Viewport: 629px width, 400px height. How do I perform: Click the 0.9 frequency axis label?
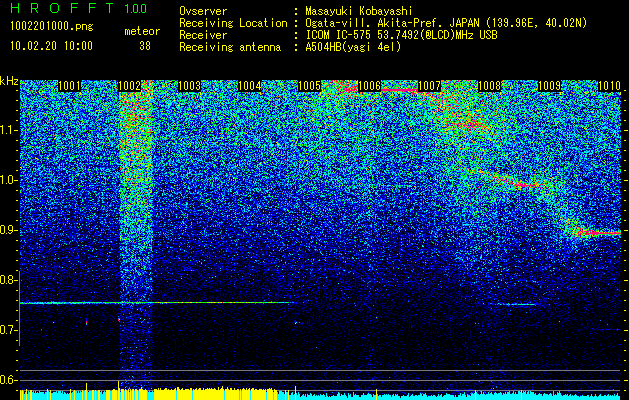click(9, 230)
